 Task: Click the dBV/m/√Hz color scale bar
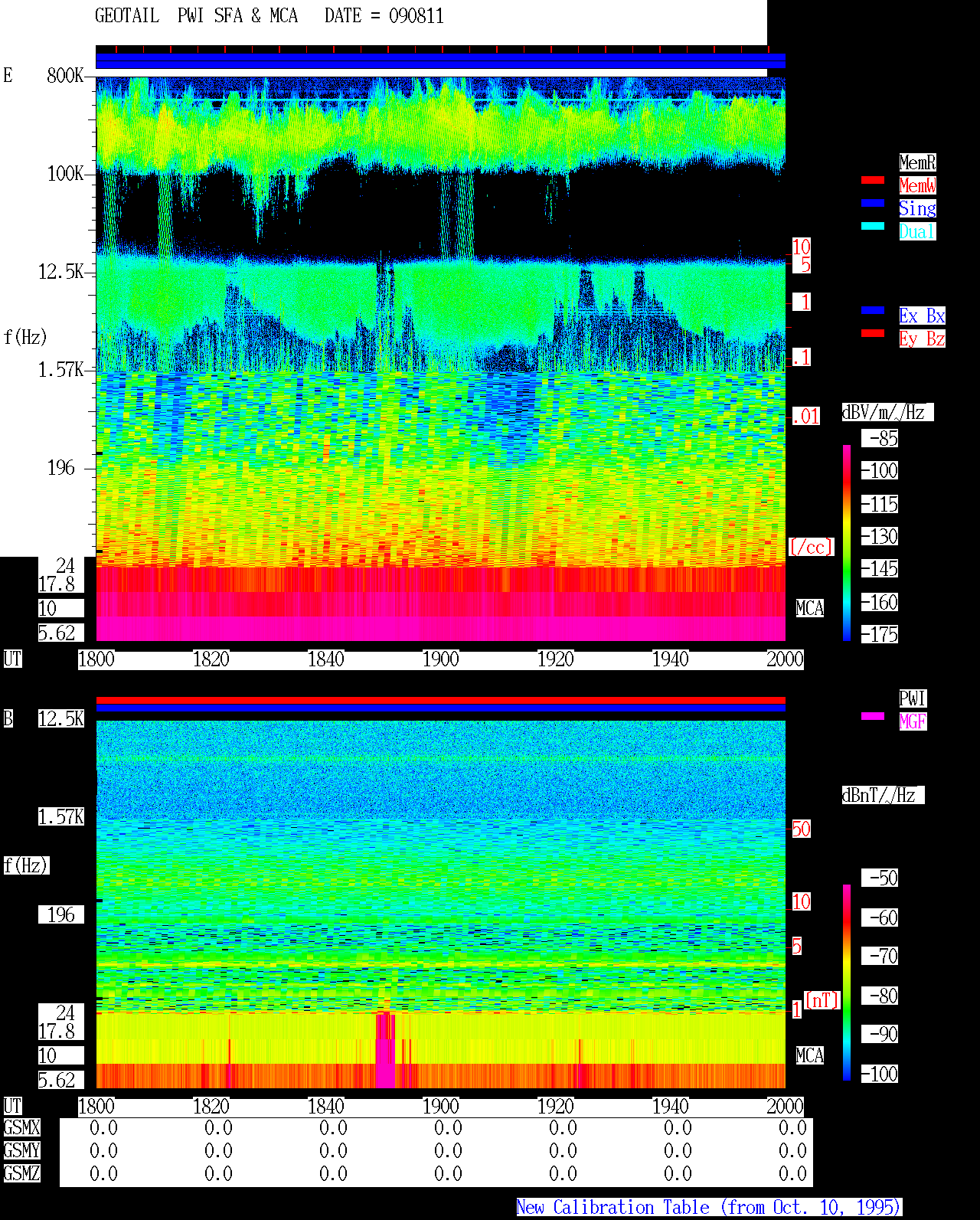pos(847,543)
